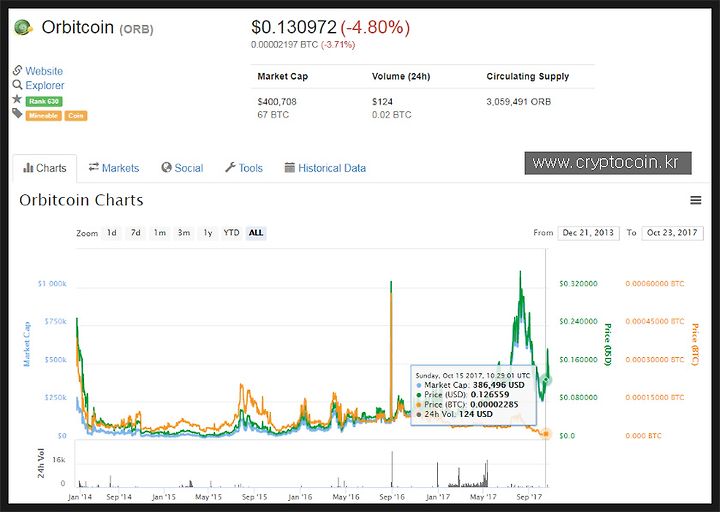
Task: Click the Circulating Supply column header
Action: point(528,77)
